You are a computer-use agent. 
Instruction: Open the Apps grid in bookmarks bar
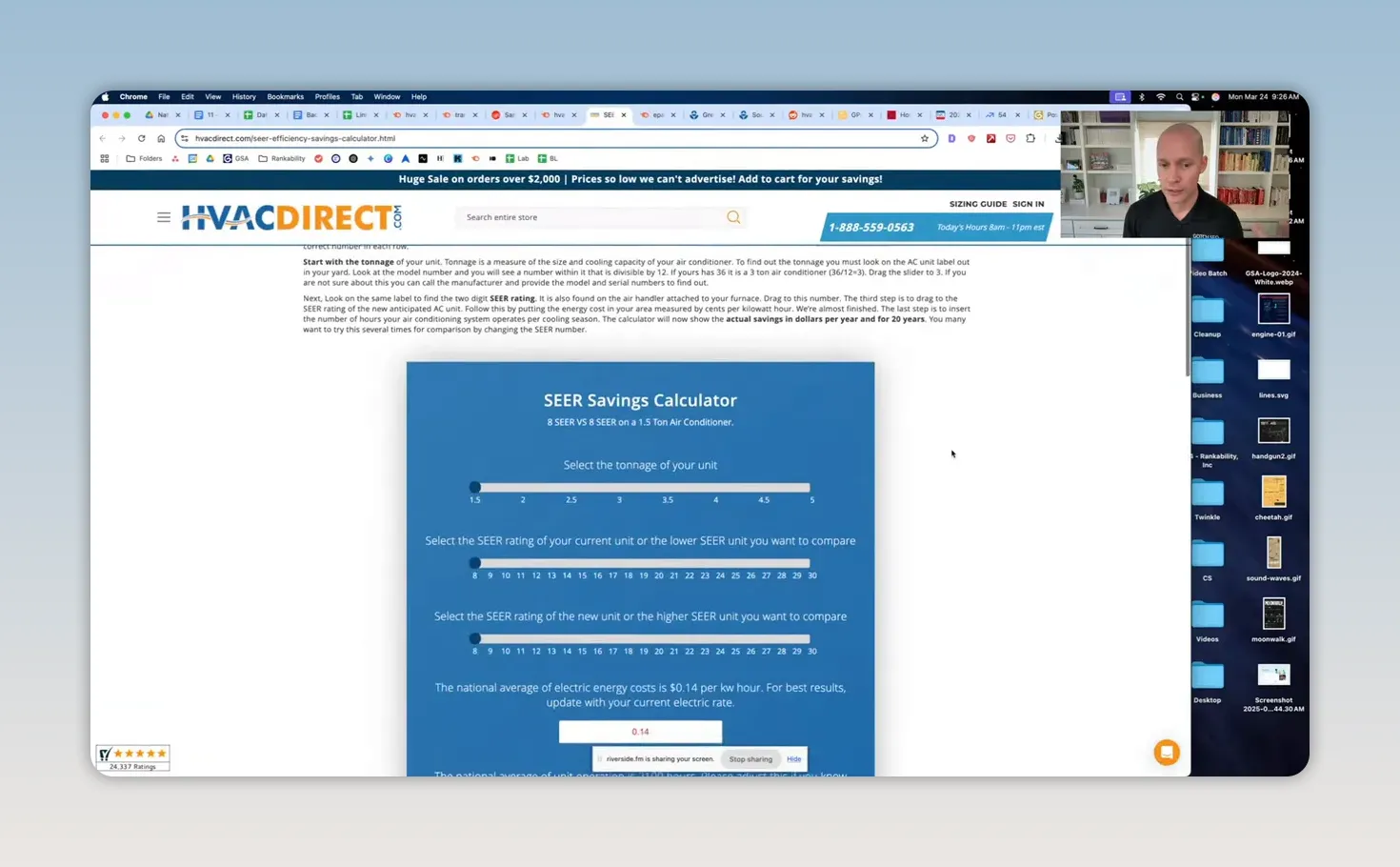105,158
